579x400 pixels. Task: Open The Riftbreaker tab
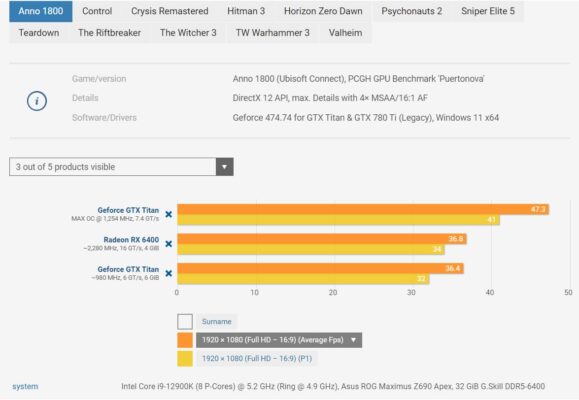pyautogui.click(x=109, y=33)
